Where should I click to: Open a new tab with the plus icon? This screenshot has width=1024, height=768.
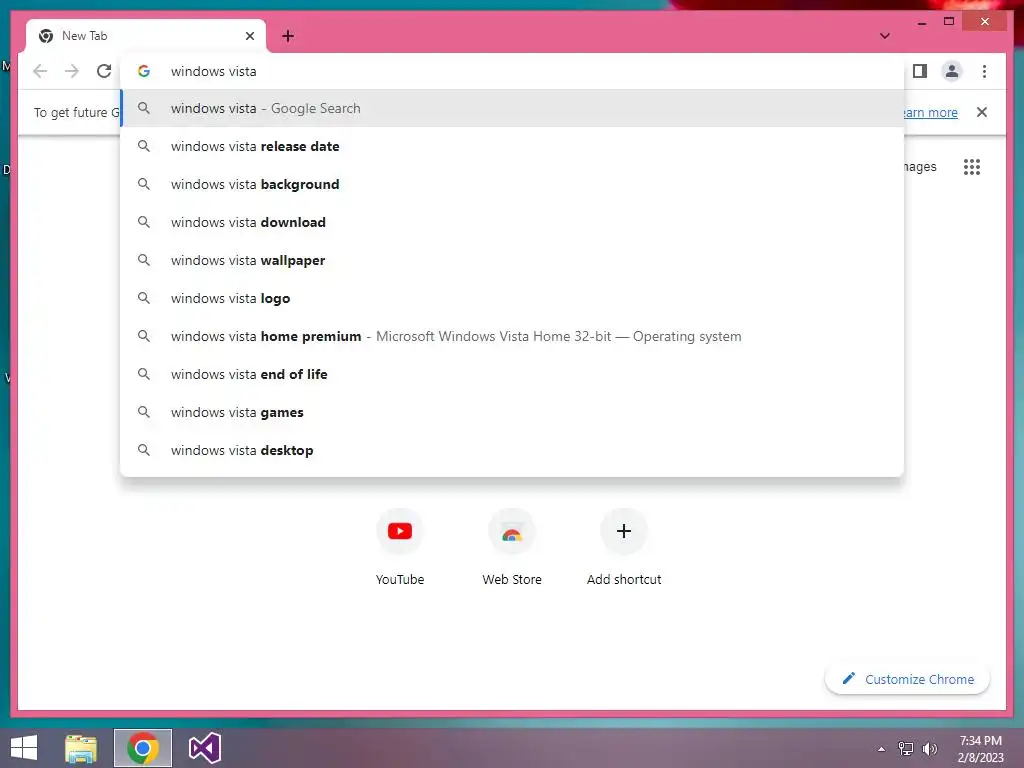[288, 36]
